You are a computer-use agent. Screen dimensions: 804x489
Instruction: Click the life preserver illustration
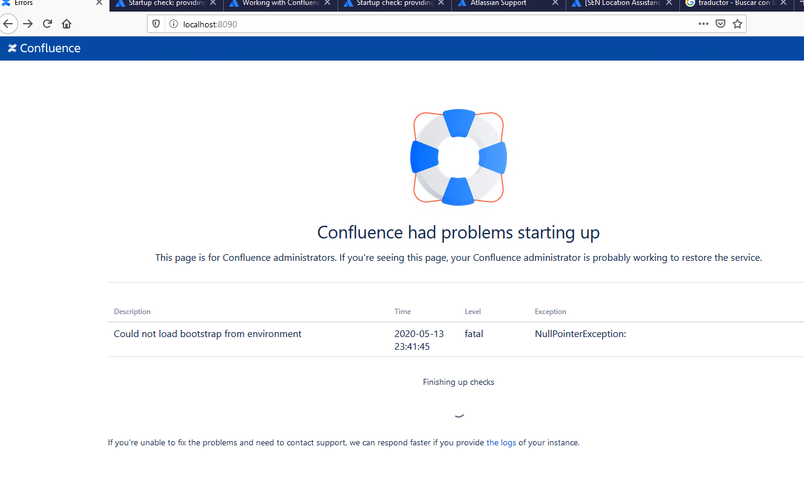(x=458, y=157)
